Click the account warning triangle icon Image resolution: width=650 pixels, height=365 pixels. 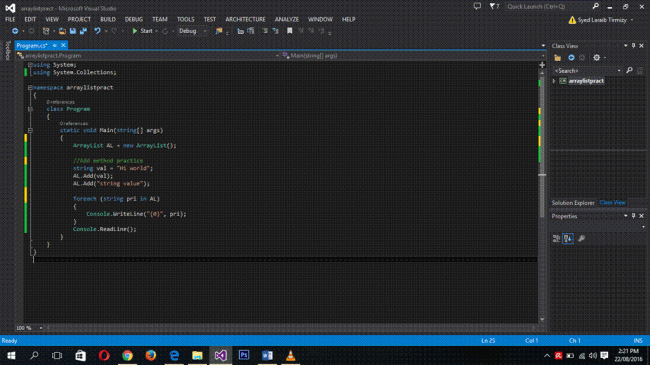pyautogui.click(x=572, y=20)
